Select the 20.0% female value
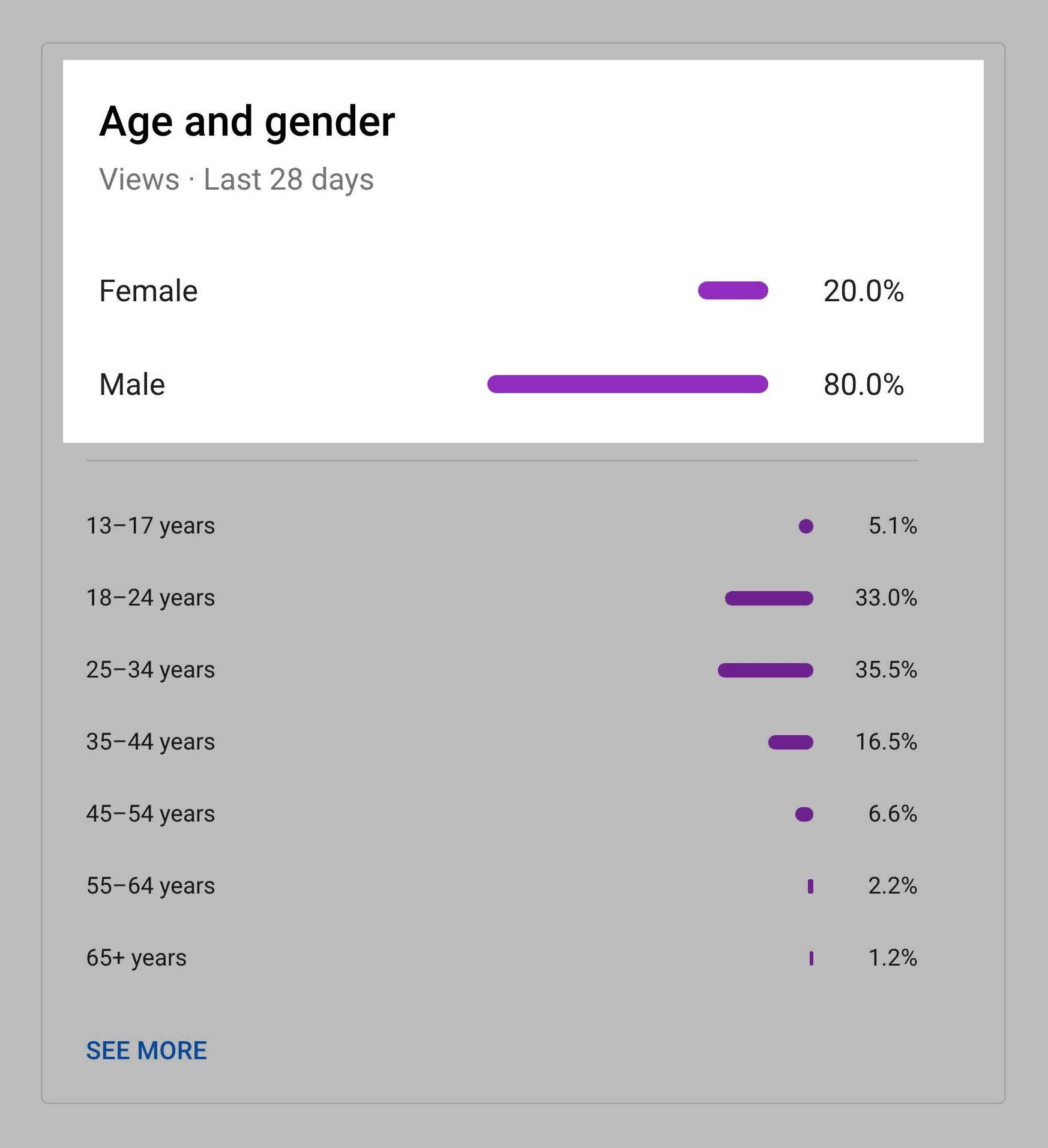Viewport: 1048px width, 1148px height. [x=864, y=291]
